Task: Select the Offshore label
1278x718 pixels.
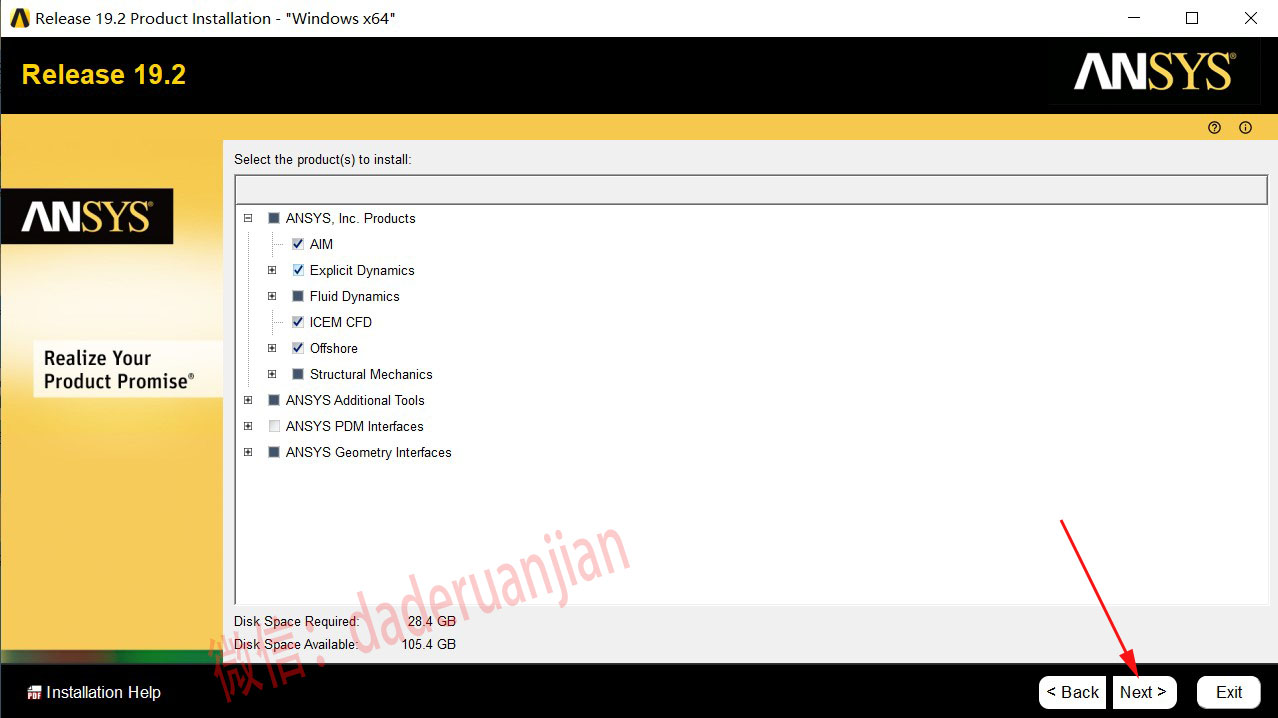Action: pos(334,348)
